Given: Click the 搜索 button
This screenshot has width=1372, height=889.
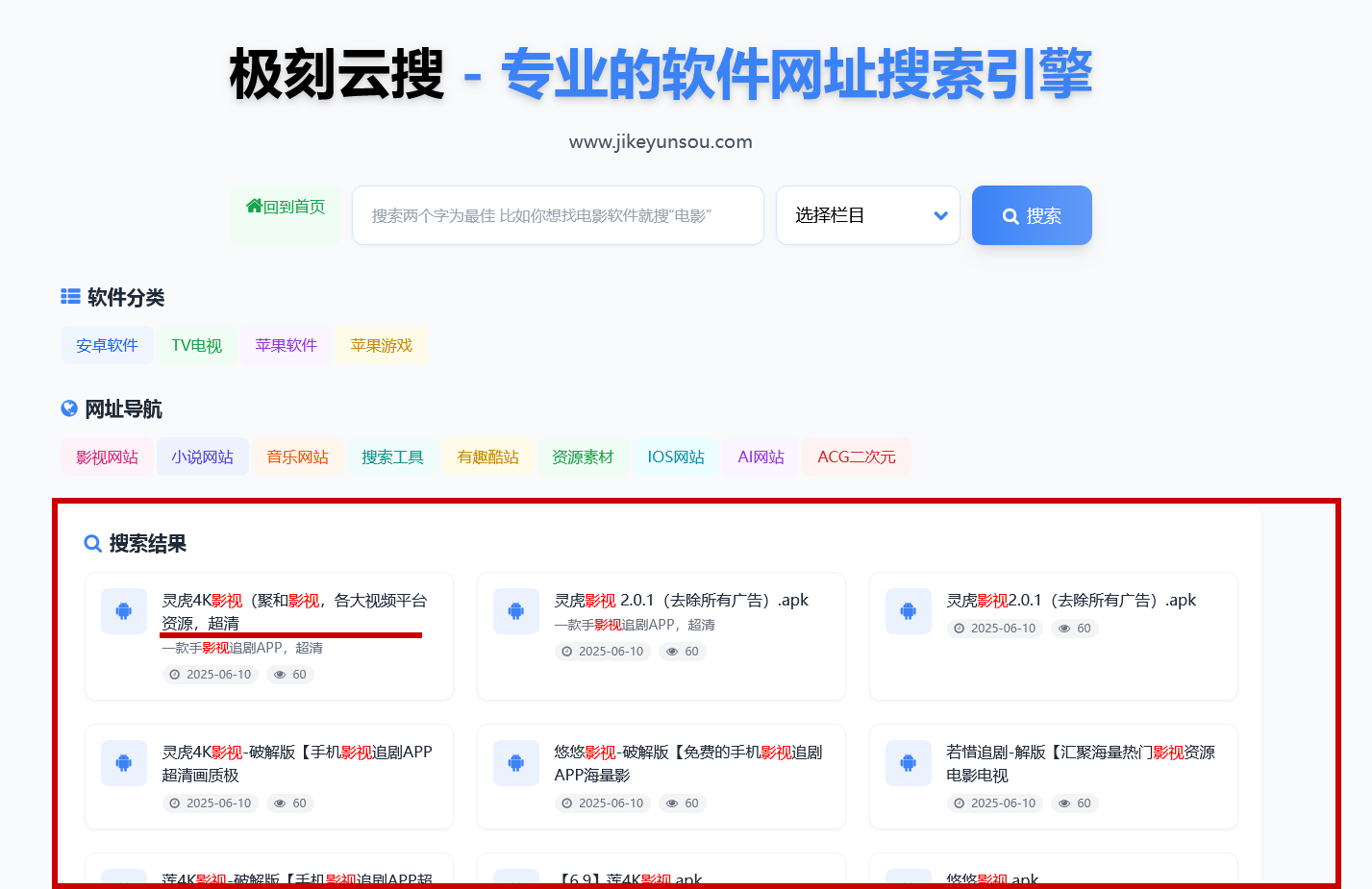Looking at the screenshot, I should tap(1032, 215).
